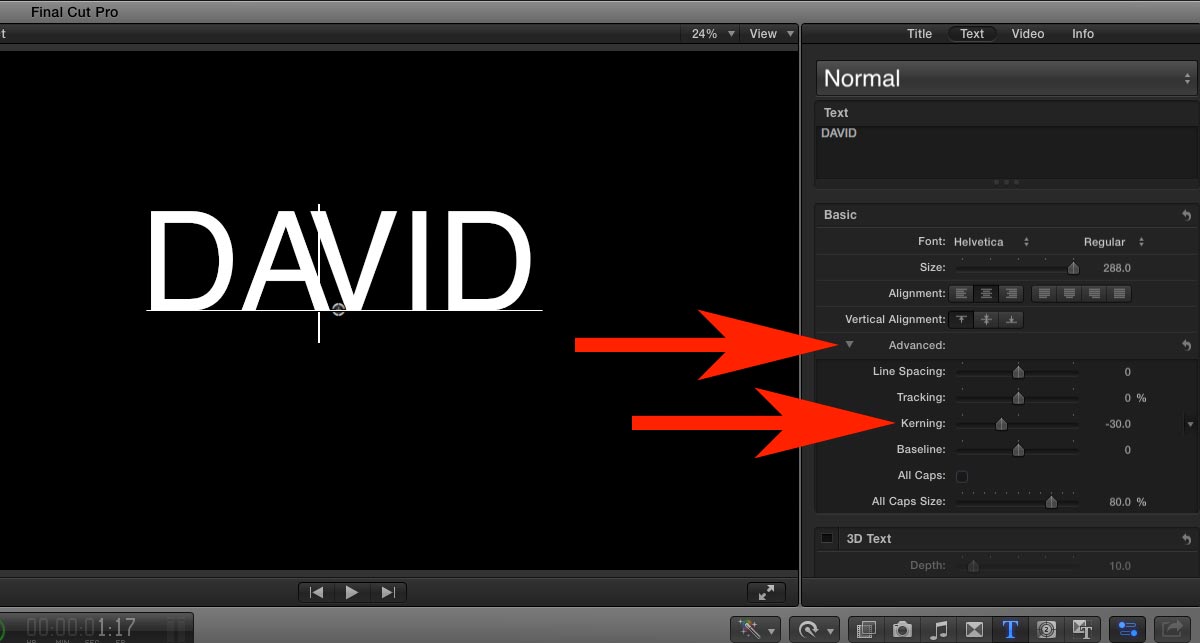Set vertical alignment to middle

pos(986,320)
